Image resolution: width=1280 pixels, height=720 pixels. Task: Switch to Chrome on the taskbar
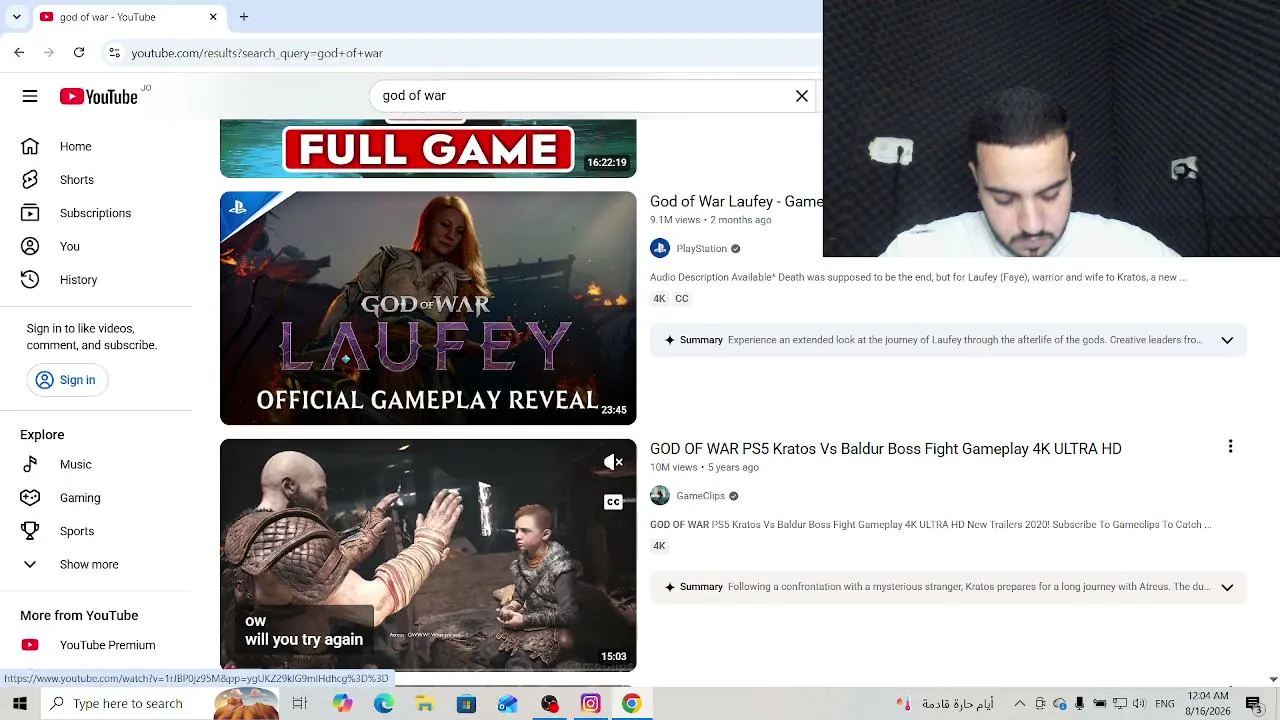631,704
